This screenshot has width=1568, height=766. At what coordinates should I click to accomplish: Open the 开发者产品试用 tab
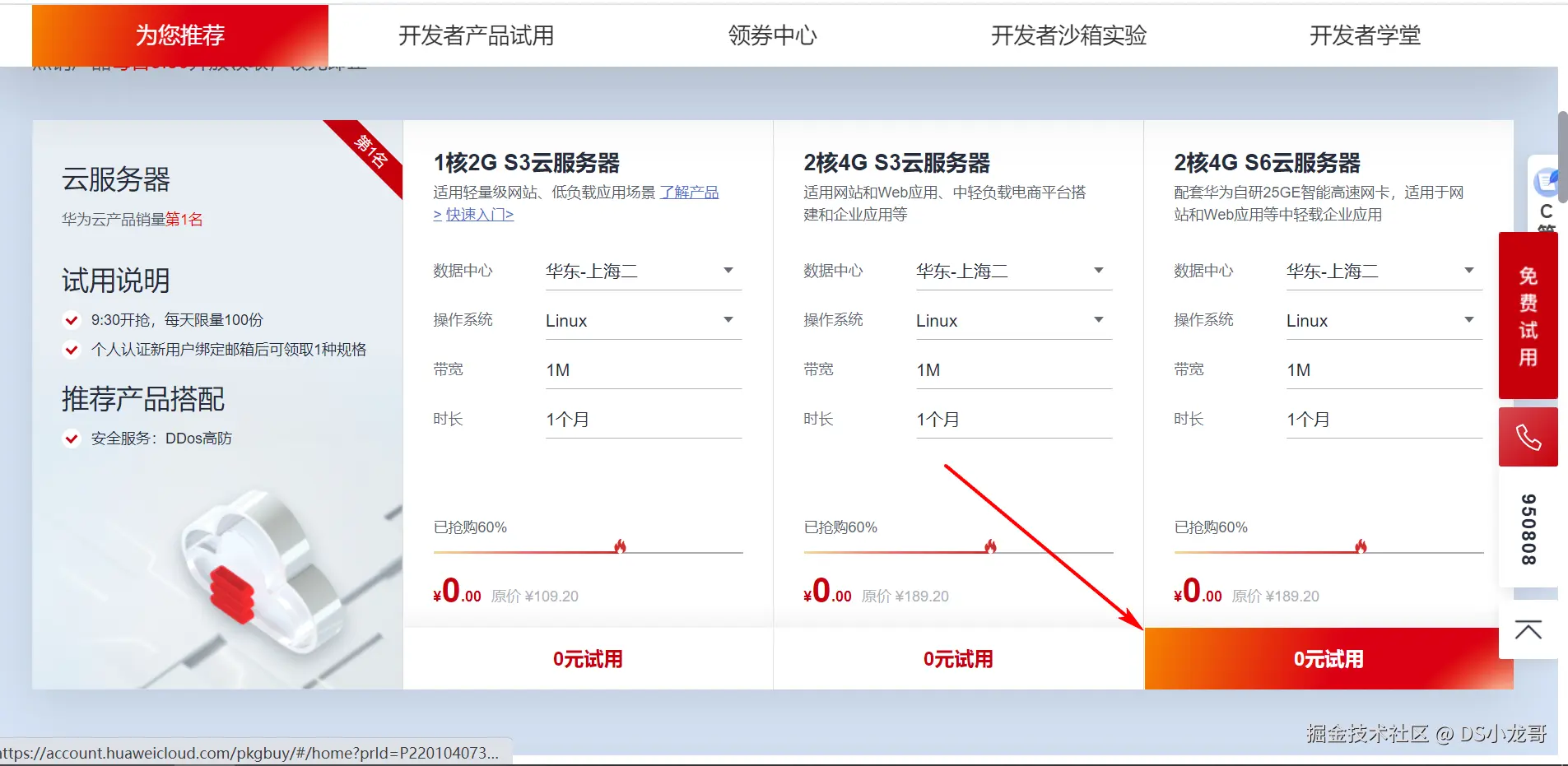pos(477,35)
